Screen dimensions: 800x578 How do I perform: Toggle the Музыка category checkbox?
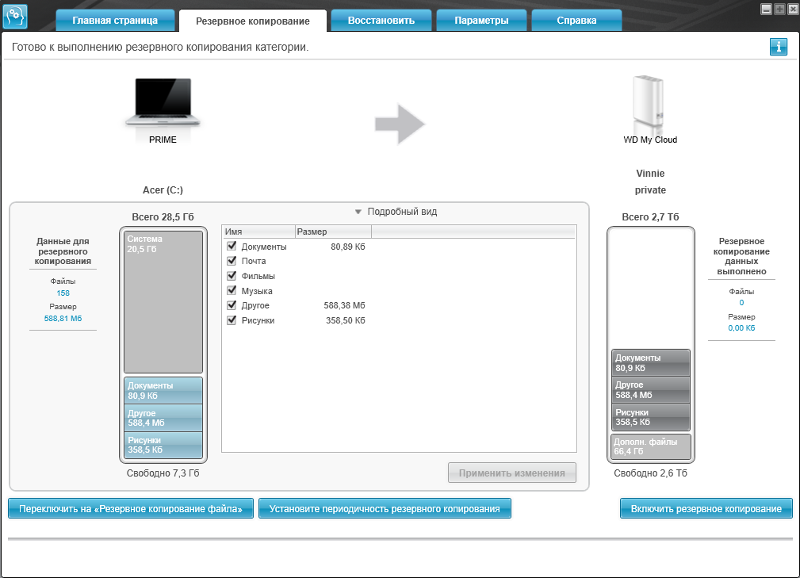[x=232, y=290]
